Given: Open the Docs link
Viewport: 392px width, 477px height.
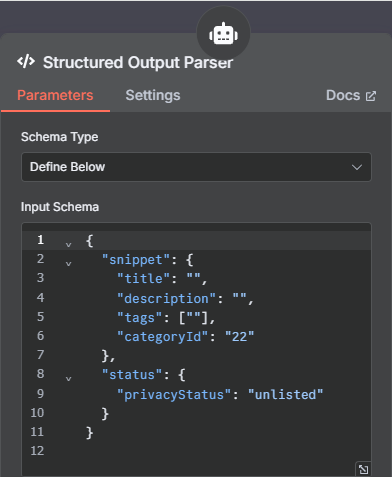Looking at the screenshot, I should tap(351, 96).
